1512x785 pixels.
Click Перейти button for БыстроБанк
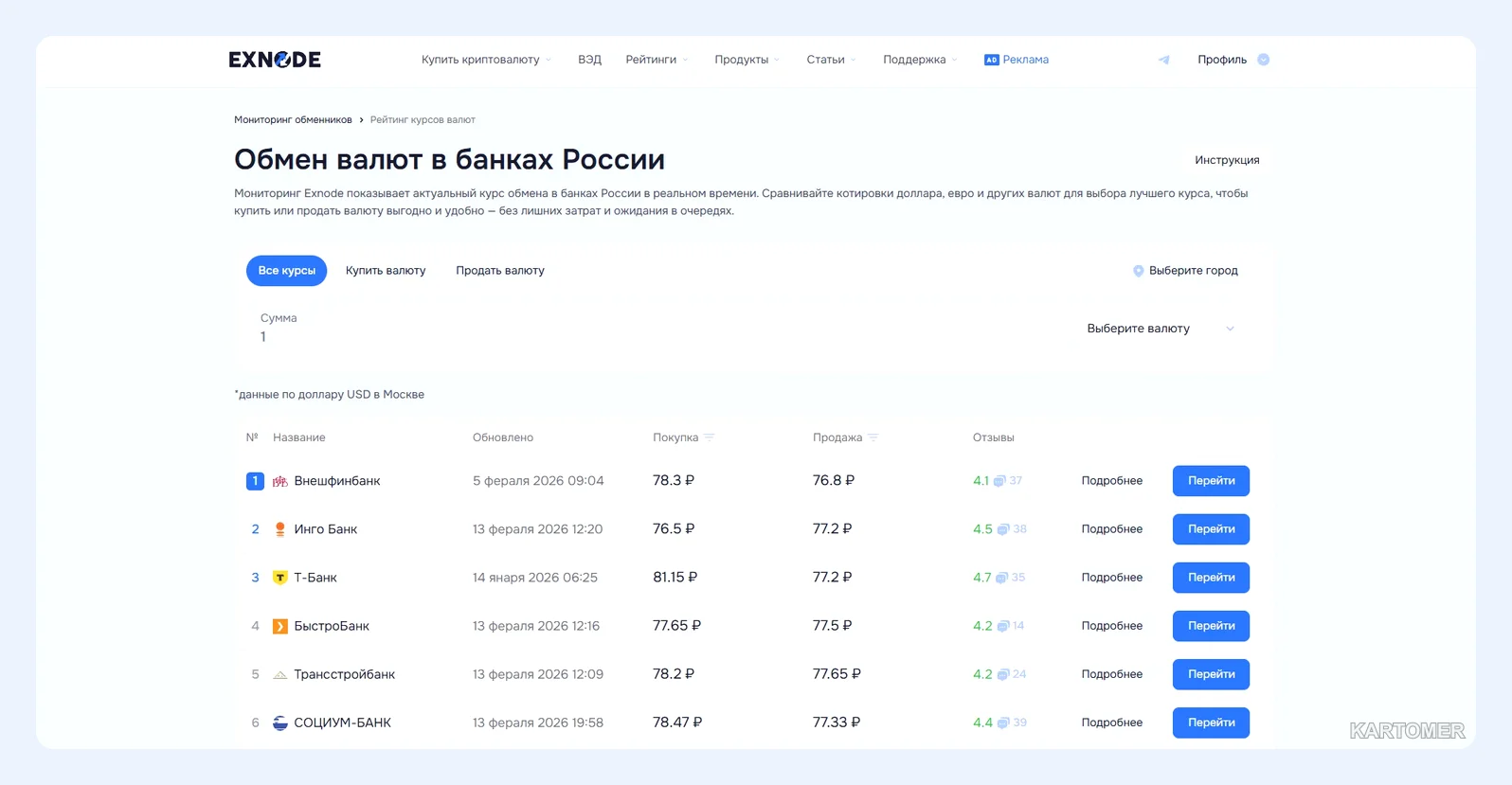(x=1211, y=626)
